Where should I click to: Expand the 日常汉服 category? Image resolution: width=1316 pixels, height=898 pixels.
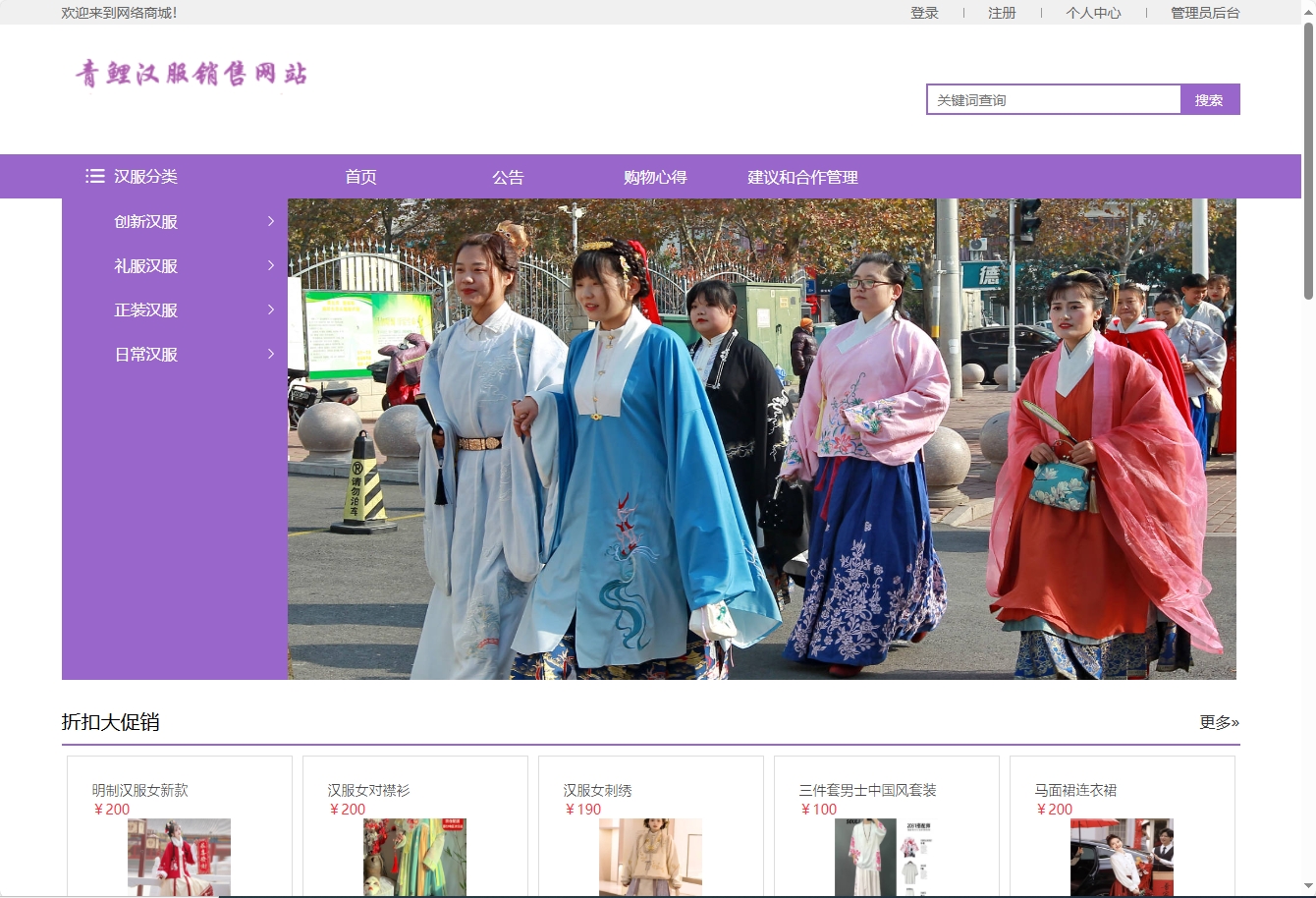[145, 354]
